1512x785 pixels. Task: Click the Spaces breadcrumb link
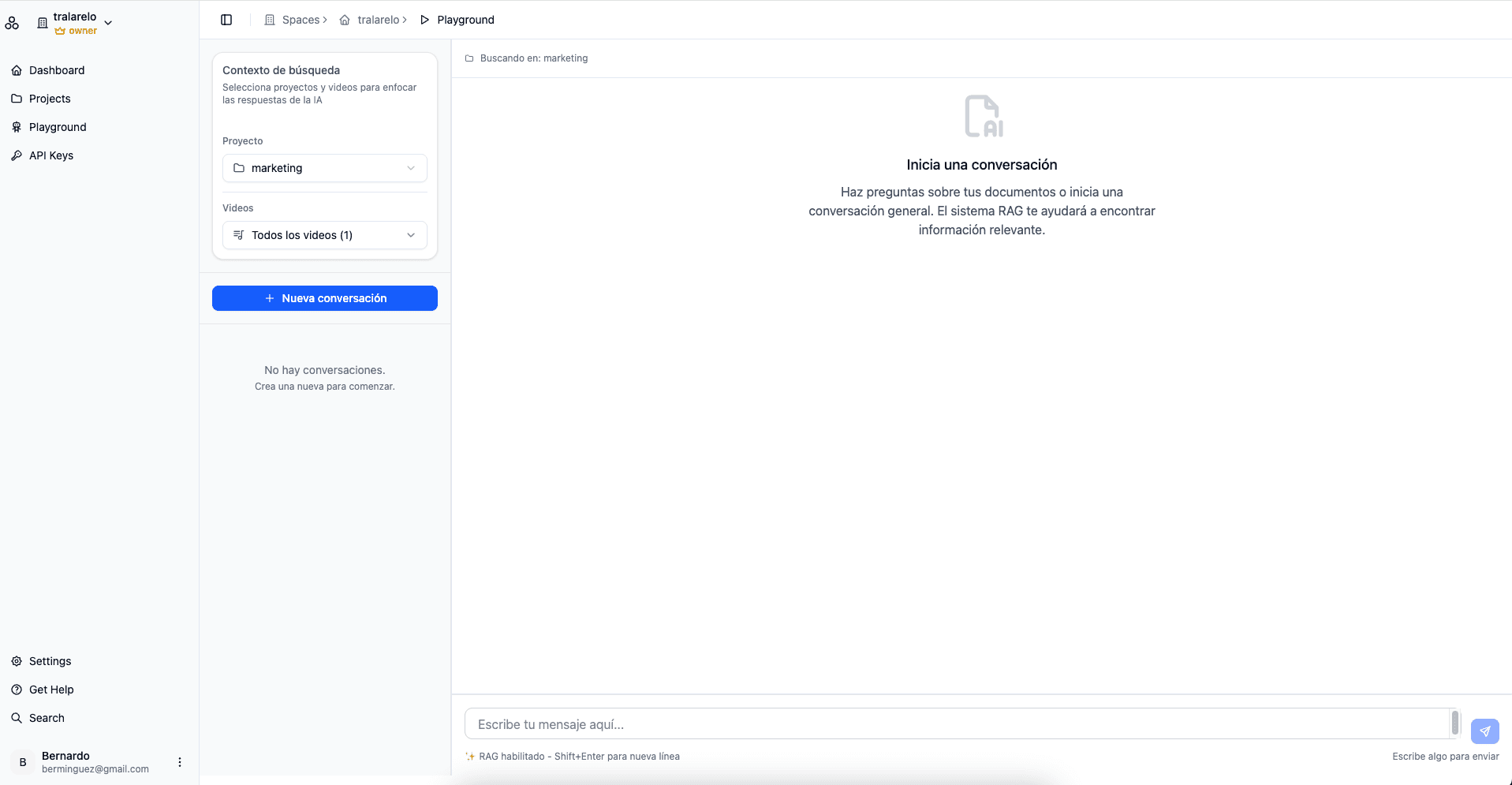click(301, 20)
